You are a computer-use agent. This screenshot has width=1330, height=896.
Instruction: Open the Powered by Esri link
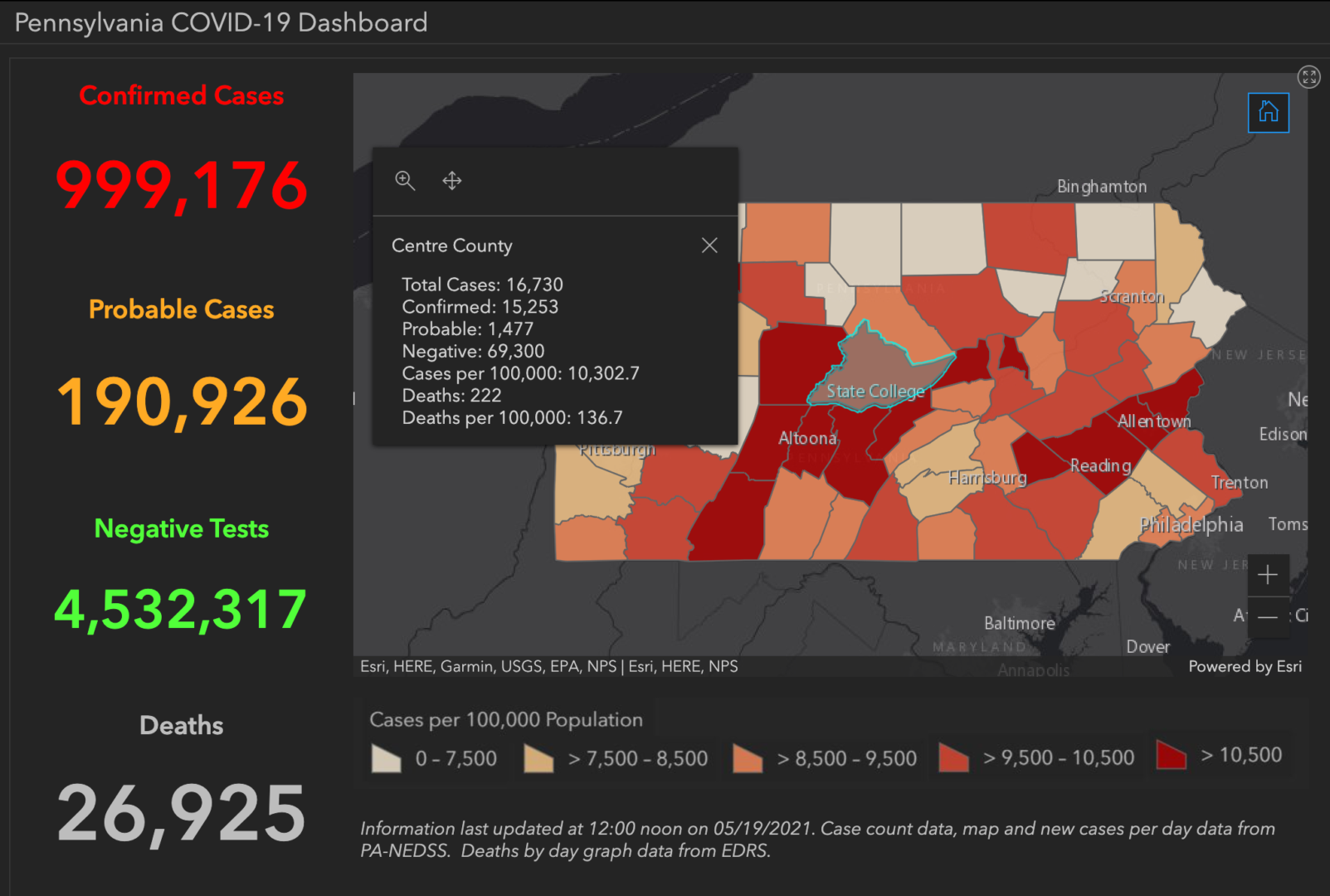point(1247,666)
